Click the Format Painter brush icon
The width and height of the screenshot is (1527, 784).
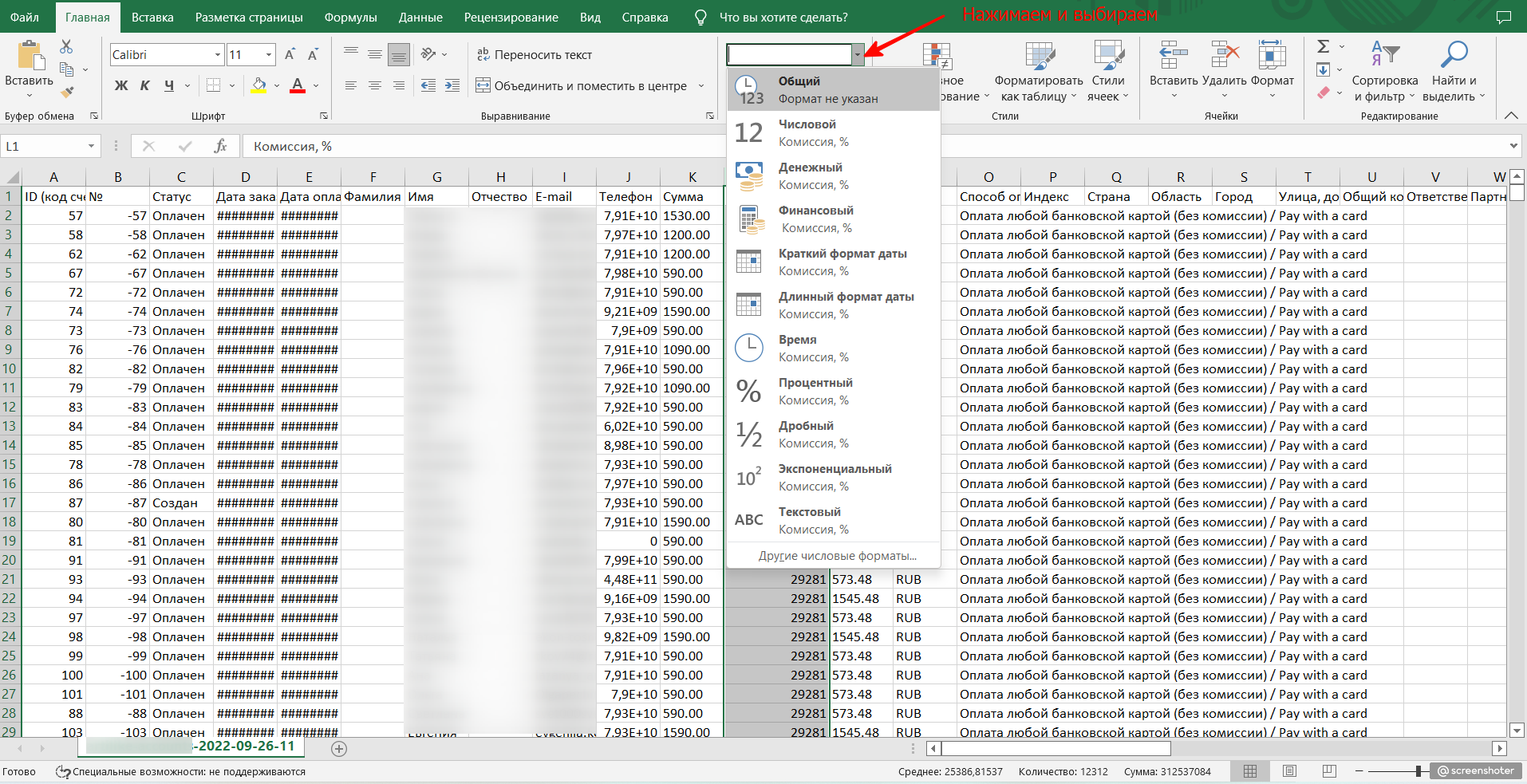pos(67,93)
